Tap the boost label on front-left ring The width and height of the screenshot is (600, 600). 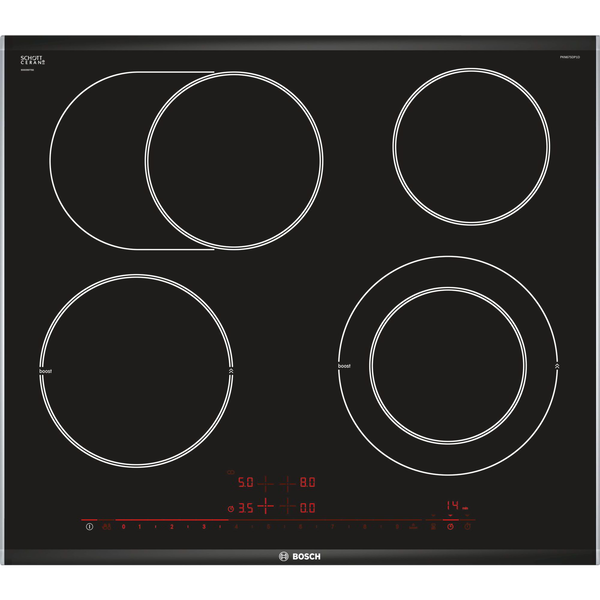point(46,371)
